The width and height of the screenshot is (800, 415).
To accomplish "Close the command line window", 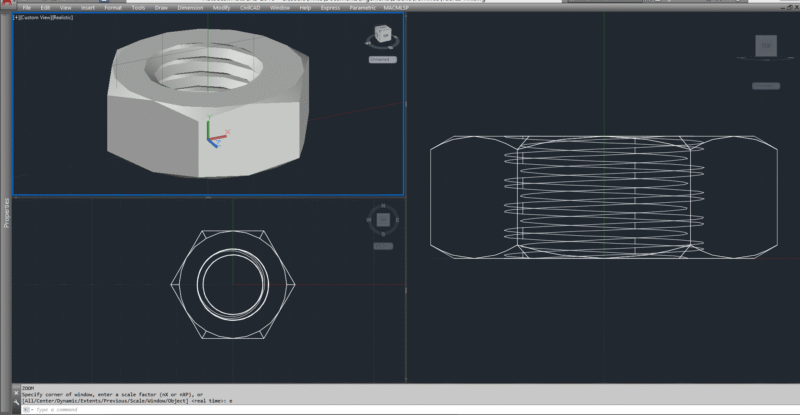I will [16, 393].
